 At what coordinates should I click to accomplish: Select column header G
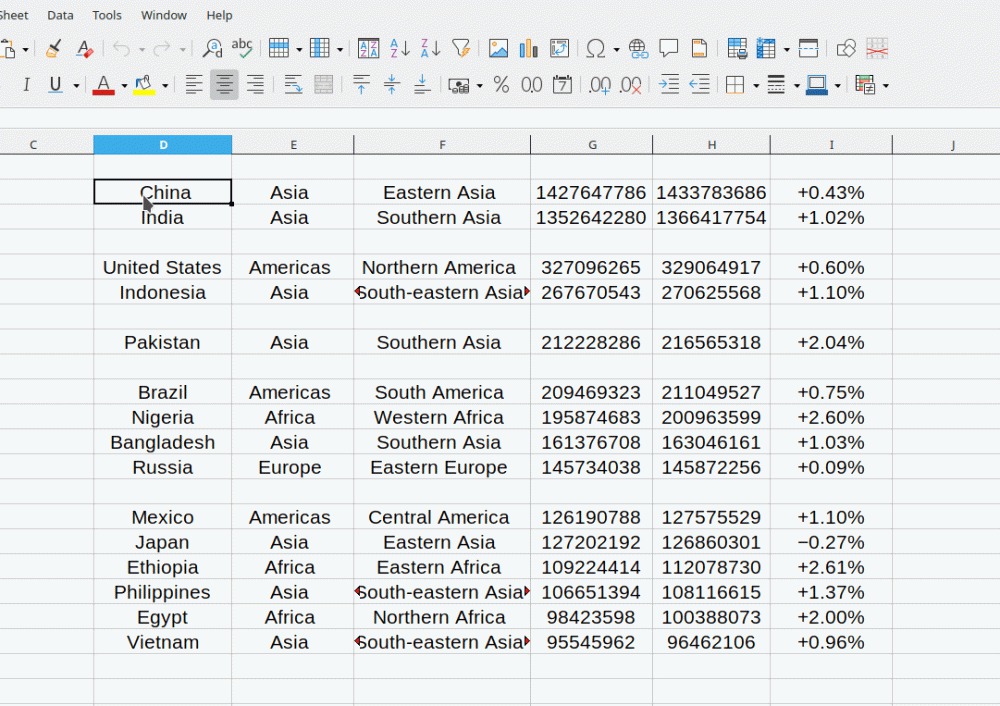click(x=592, y=145)
